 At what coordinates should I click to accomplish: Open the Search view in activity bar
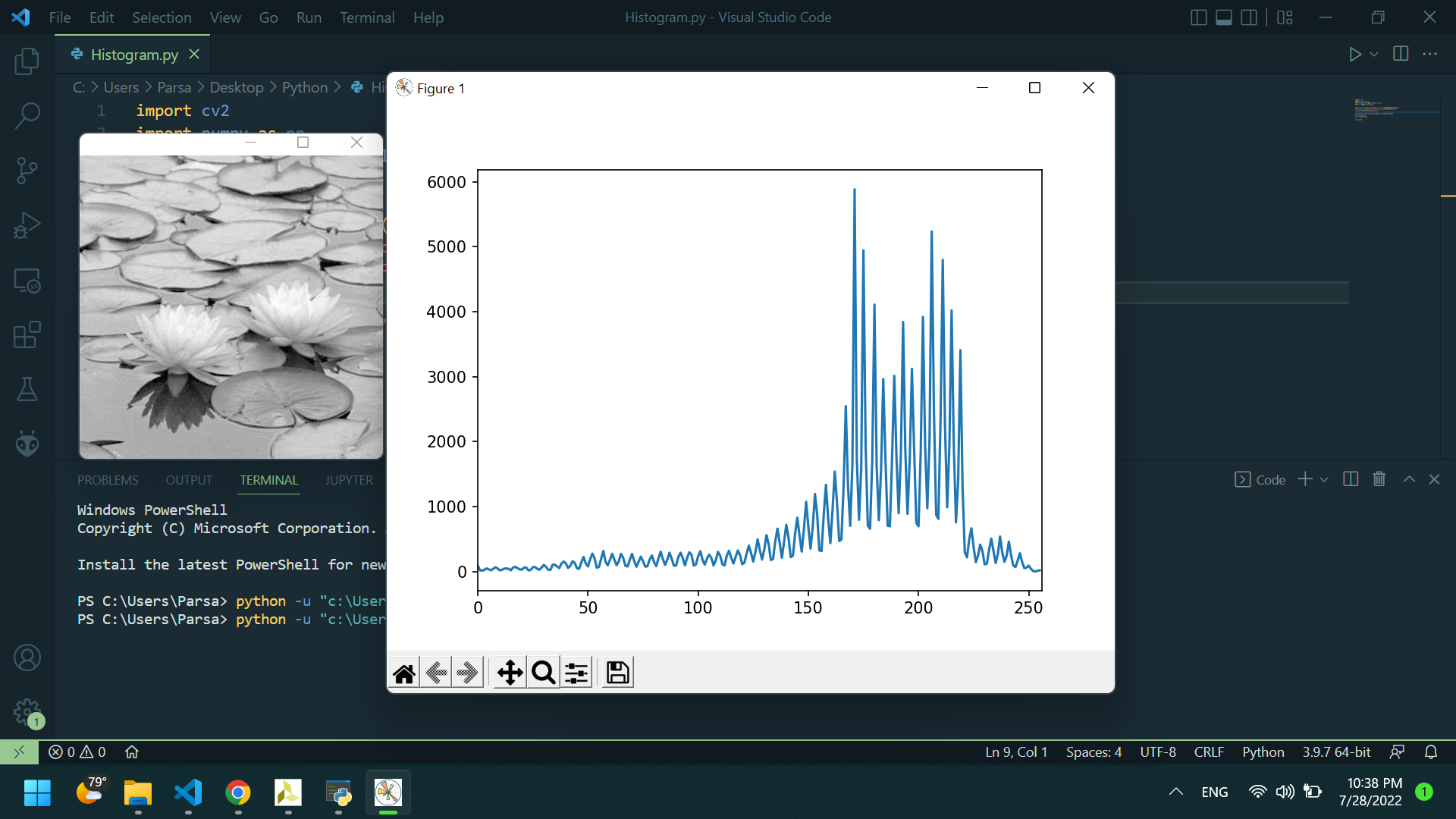(27, 116)
